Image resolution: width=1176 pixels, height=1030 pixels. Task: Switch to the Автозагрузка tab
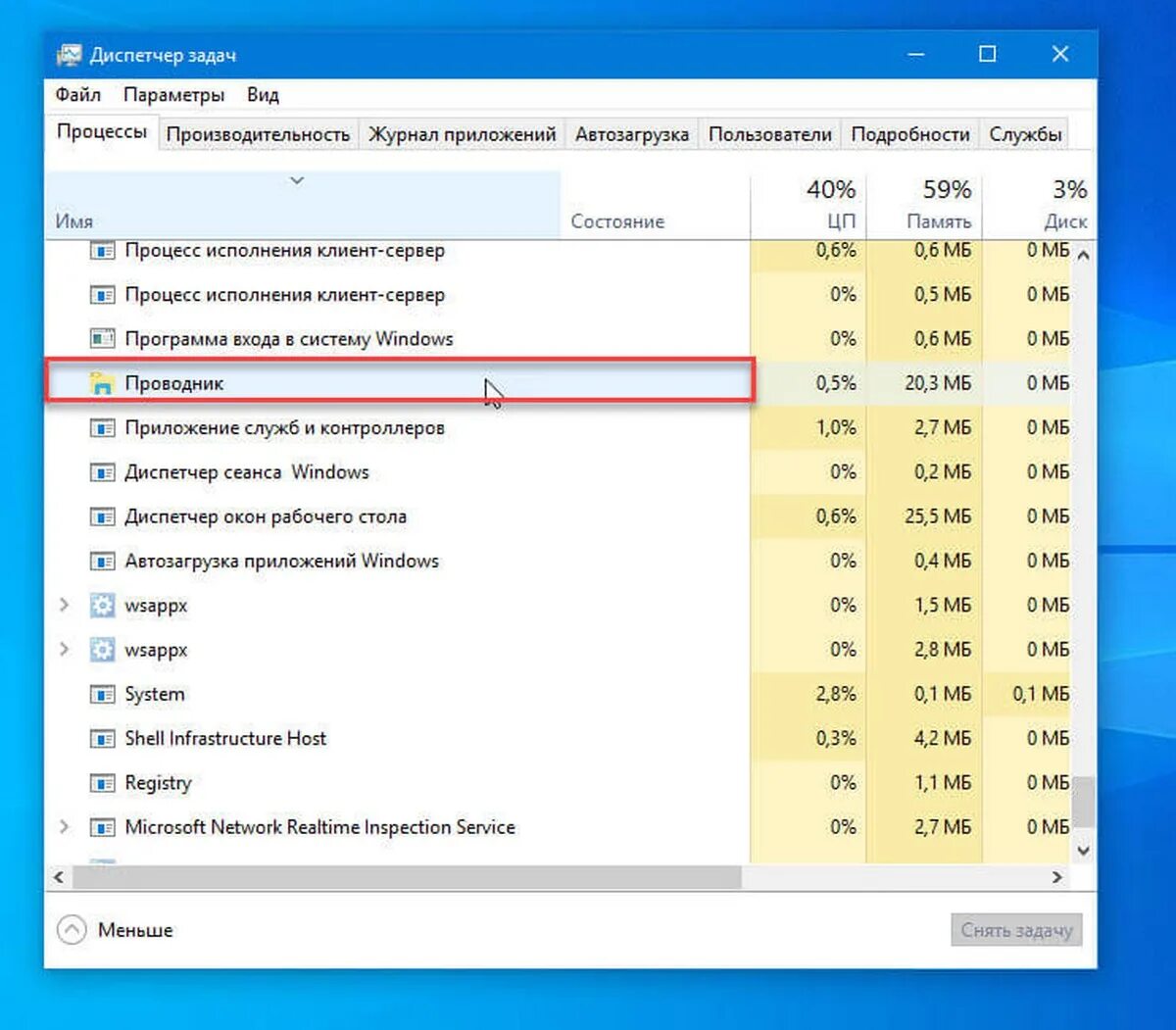tap(632, 134)
